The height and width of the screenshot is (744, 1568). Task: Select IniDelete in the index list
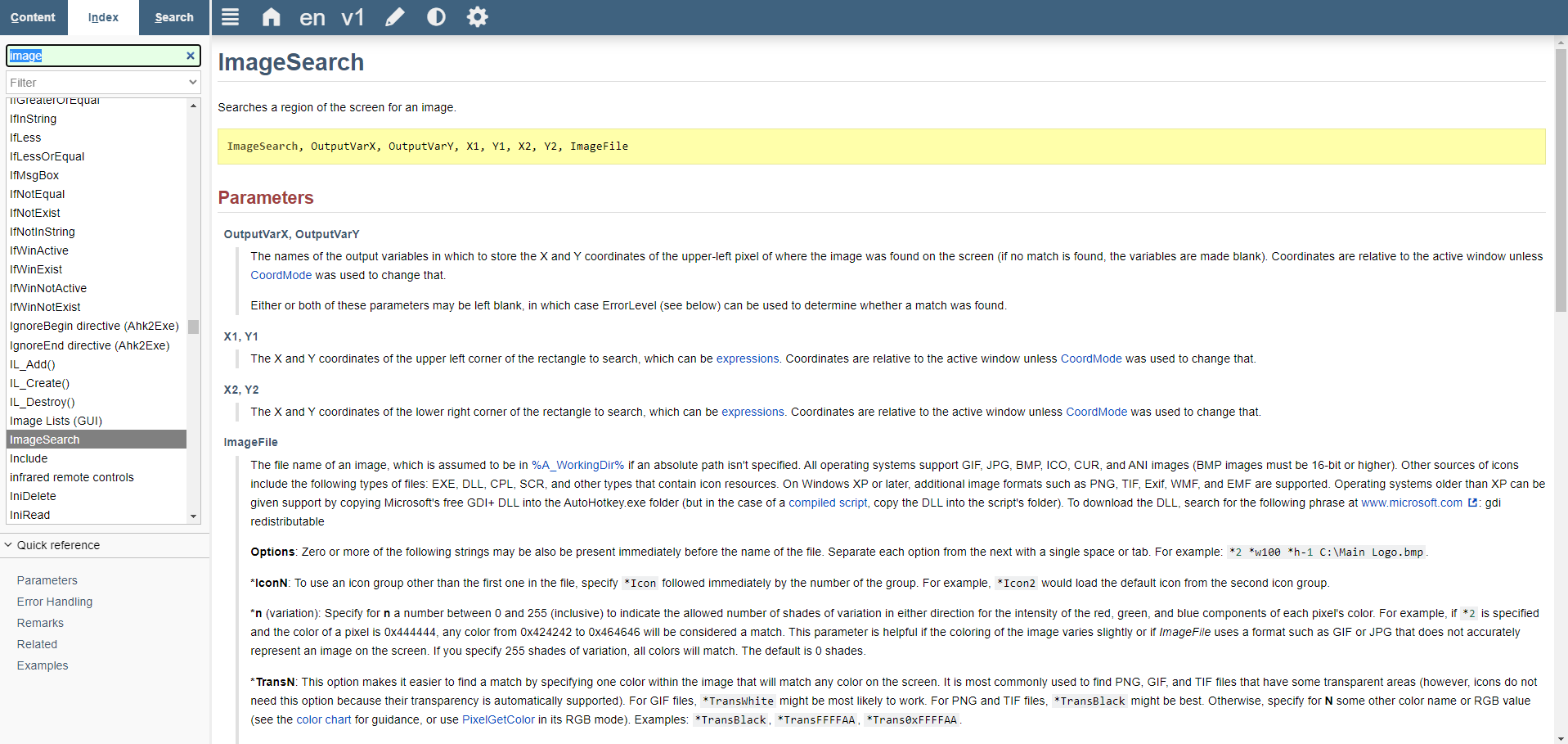coord(97,496)
